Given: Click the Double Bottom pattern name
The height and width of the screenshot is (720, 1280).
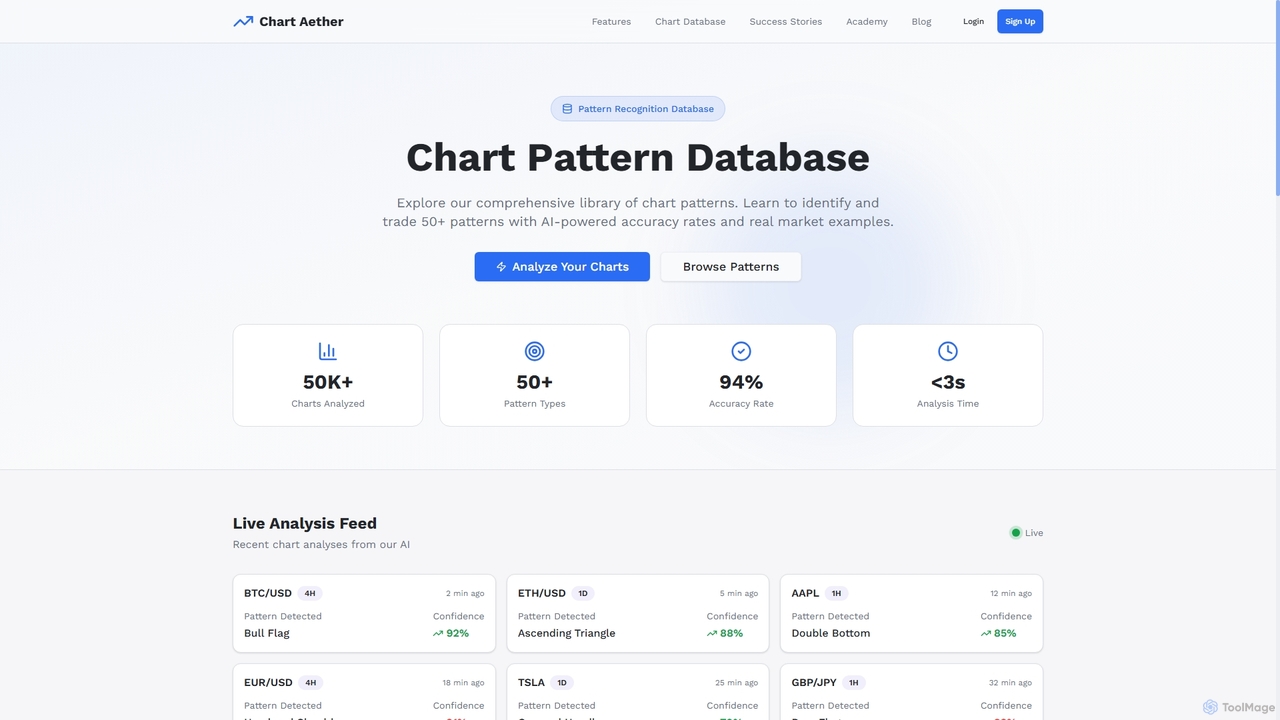Looking at the screenshot, I should click(x=831, y=633).
